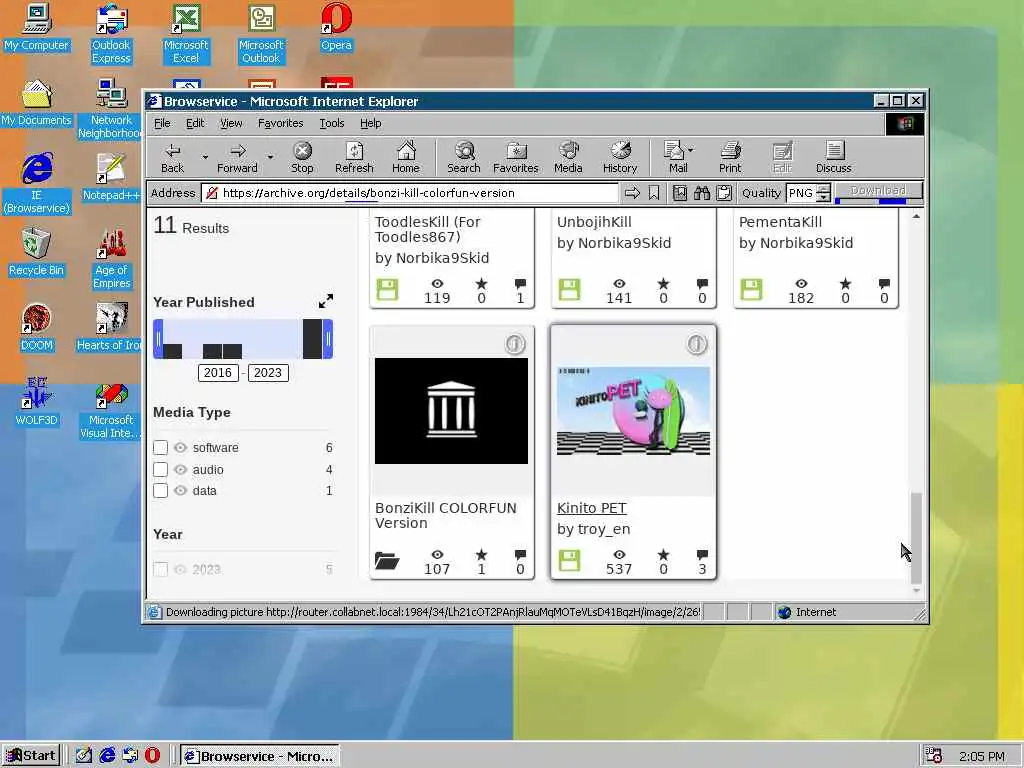This screenshot has height=768, width=1024.
Task: Click the Forward toolbar button
Action: pyautogui.click(x=237, y=157)
